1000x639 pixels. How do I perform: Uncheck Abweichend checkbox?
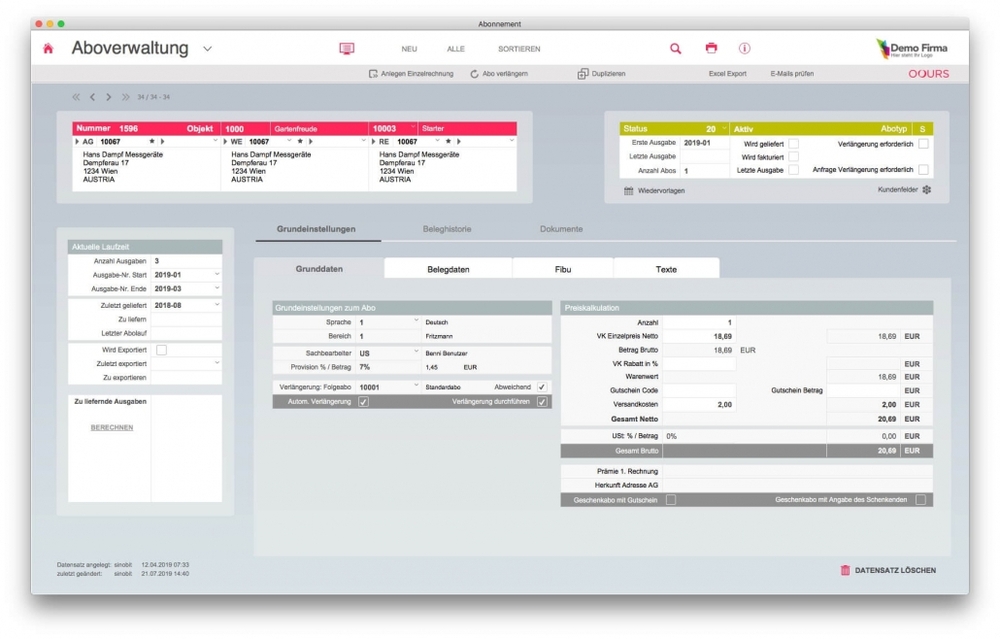pos(541,387)
